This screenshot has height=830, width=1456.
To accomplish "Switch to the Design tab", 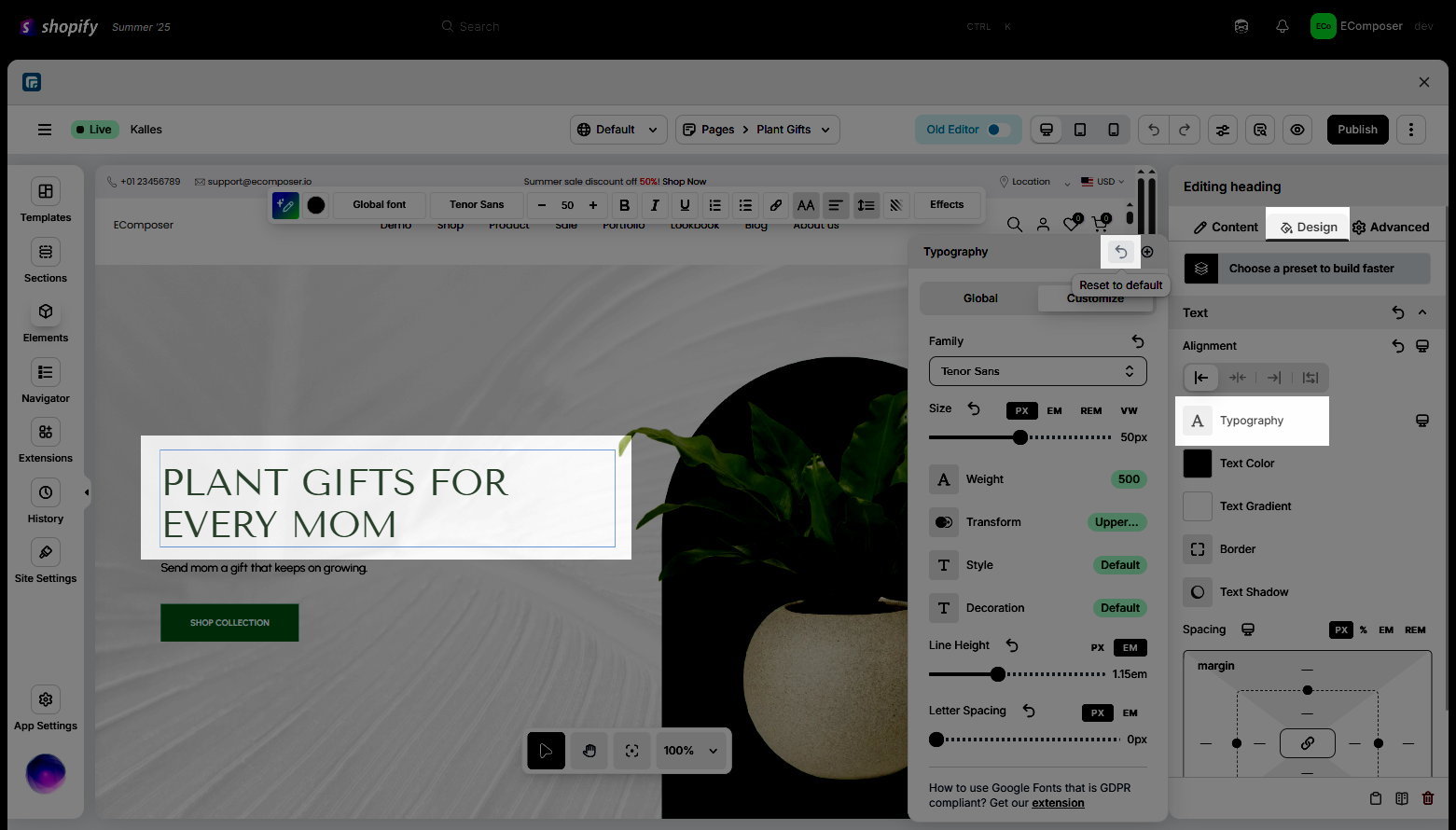I will [x=1308, y=228].
